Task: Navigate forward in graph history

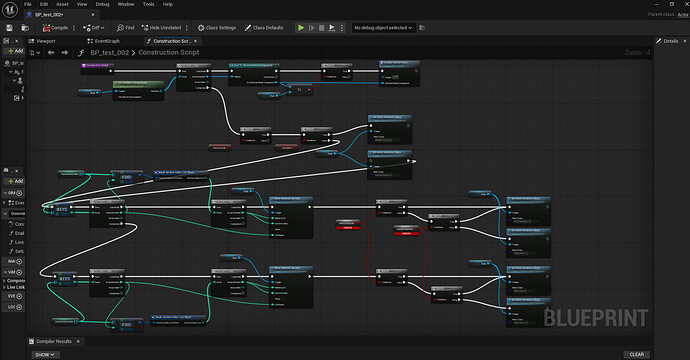Action: 65,53
